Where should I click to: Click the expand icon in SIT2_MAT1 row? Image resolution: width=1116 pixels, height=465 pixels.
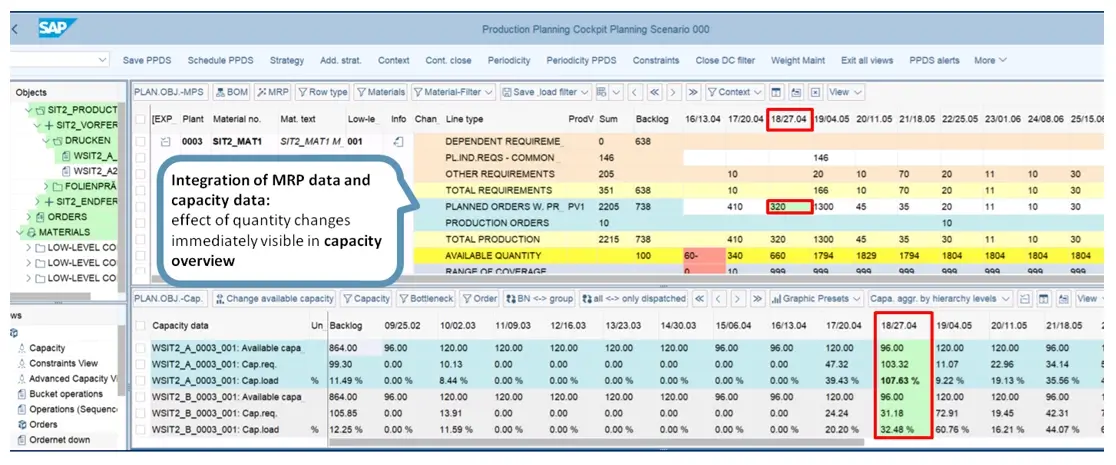pos(164,141)
